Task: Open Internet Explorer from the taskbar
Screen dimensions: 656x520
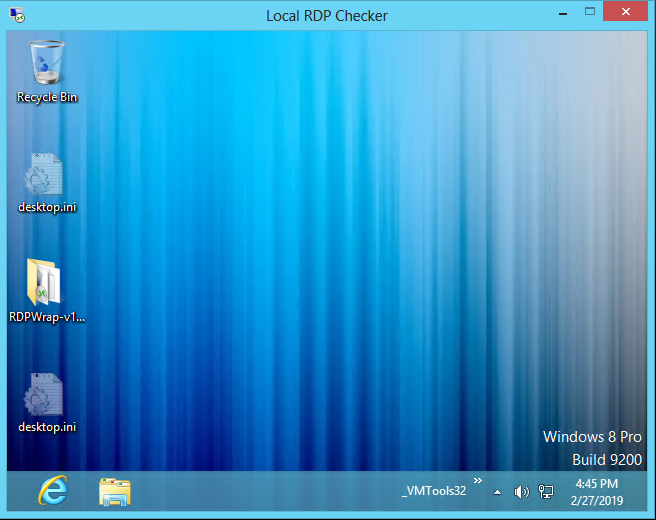Action: point(53,491)
